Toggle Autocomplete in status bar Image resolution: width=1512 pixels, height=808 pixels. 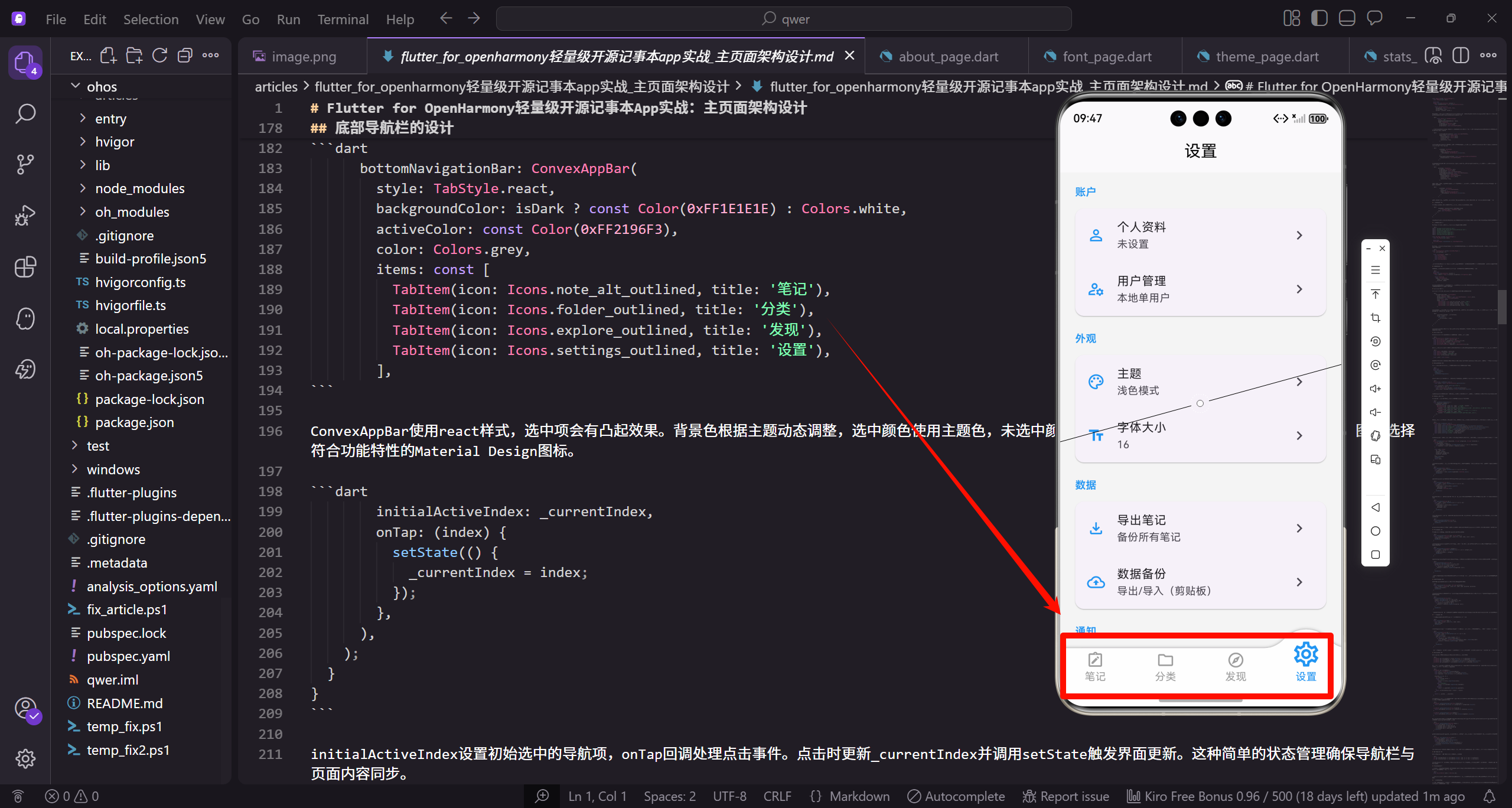click(956, 796)
